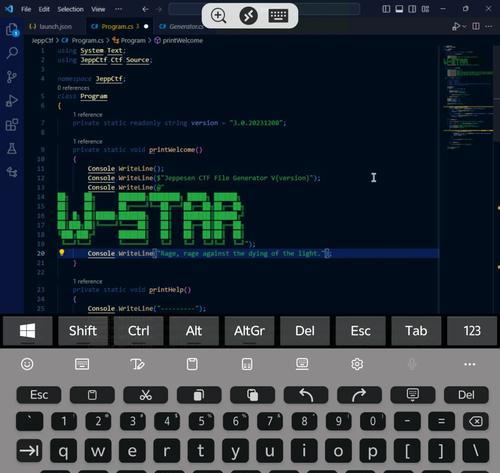Open floating keyboard icon in toolbar
The height and width of the screenshot is (473, 500).
click(302, 364)
